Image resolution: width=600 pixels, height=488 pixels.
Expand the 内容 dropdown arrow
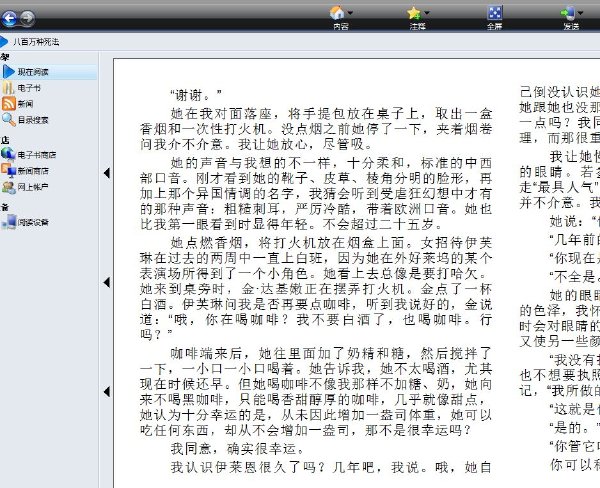[350, 13]
